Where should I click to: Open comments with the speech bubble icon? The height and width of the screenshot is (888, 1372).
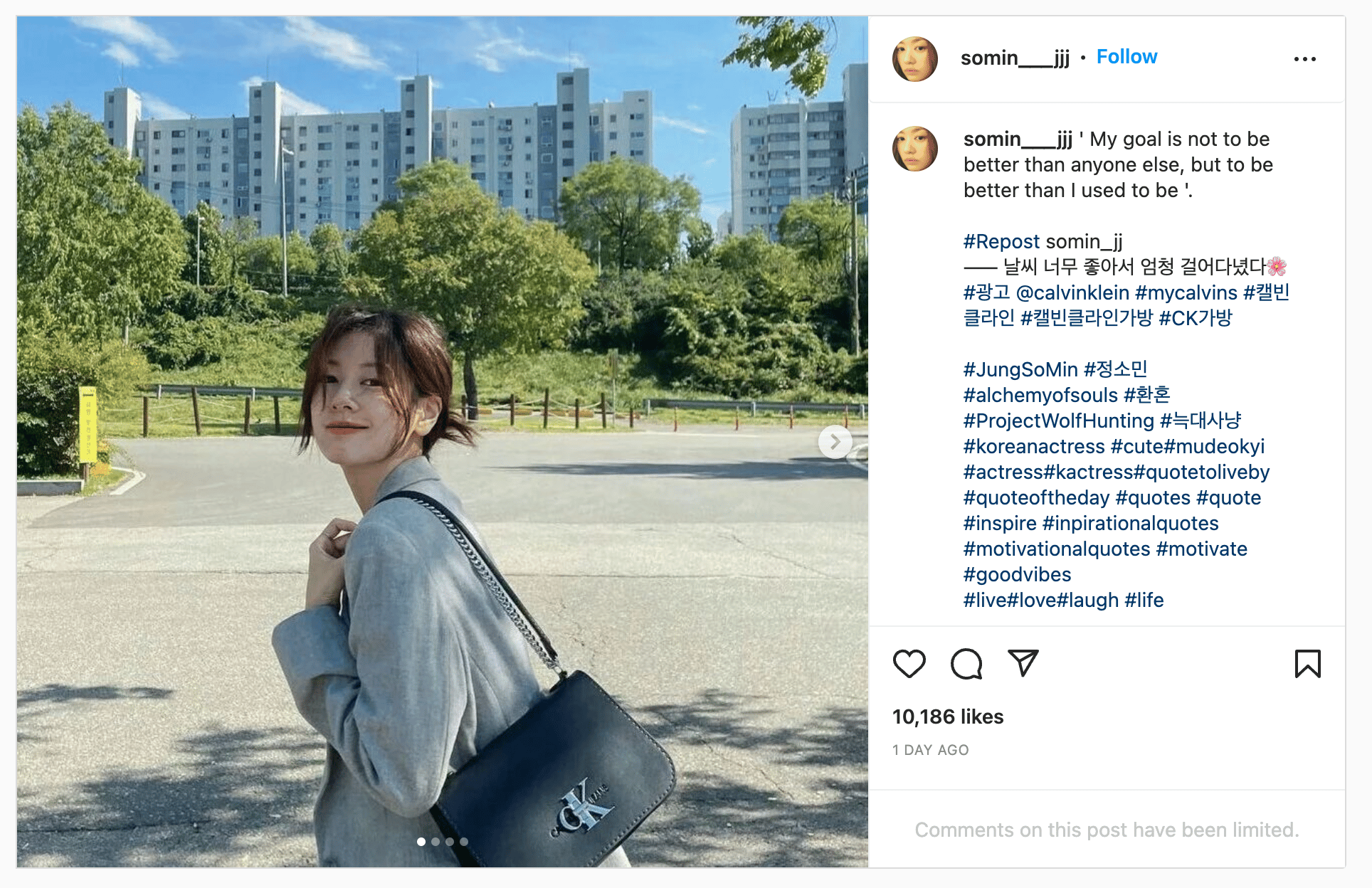(x=966, y=664)
